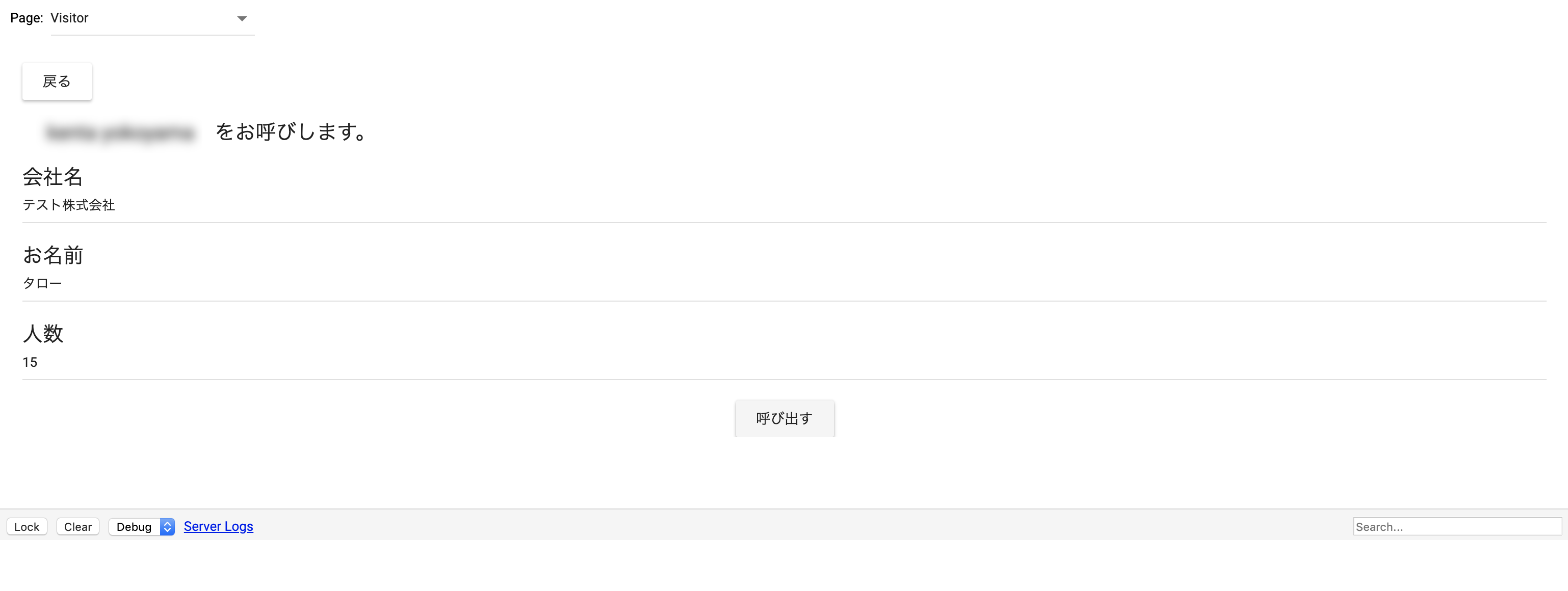Click the blurred name being called

[120, 132]
